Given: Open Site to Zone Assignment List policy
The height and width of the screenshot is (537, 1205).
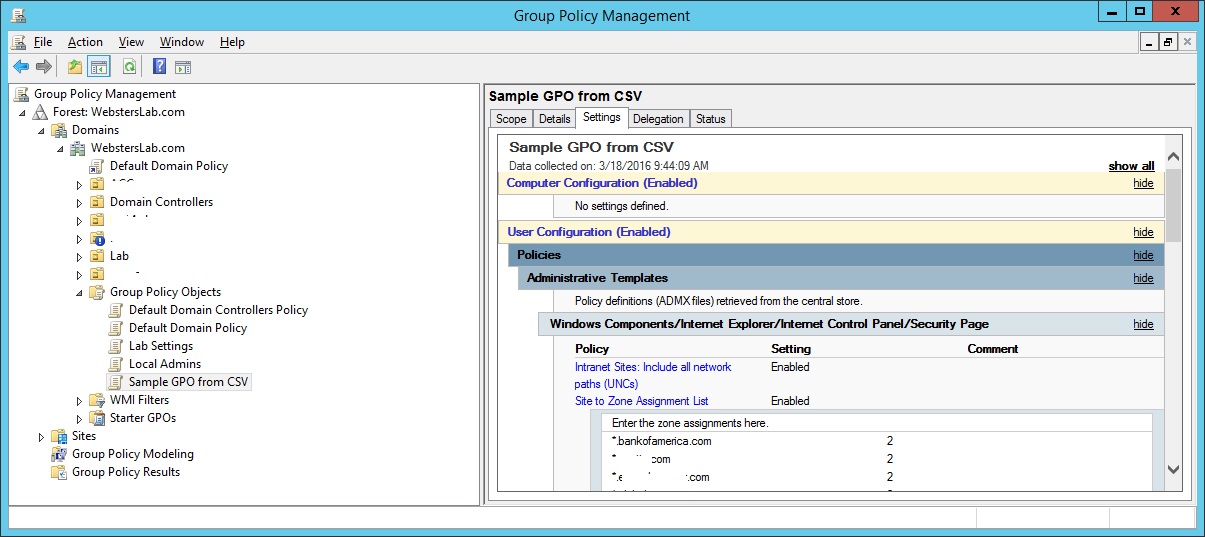Looking at the screenshot, I should pyautogui.click(x=641, y=401).
